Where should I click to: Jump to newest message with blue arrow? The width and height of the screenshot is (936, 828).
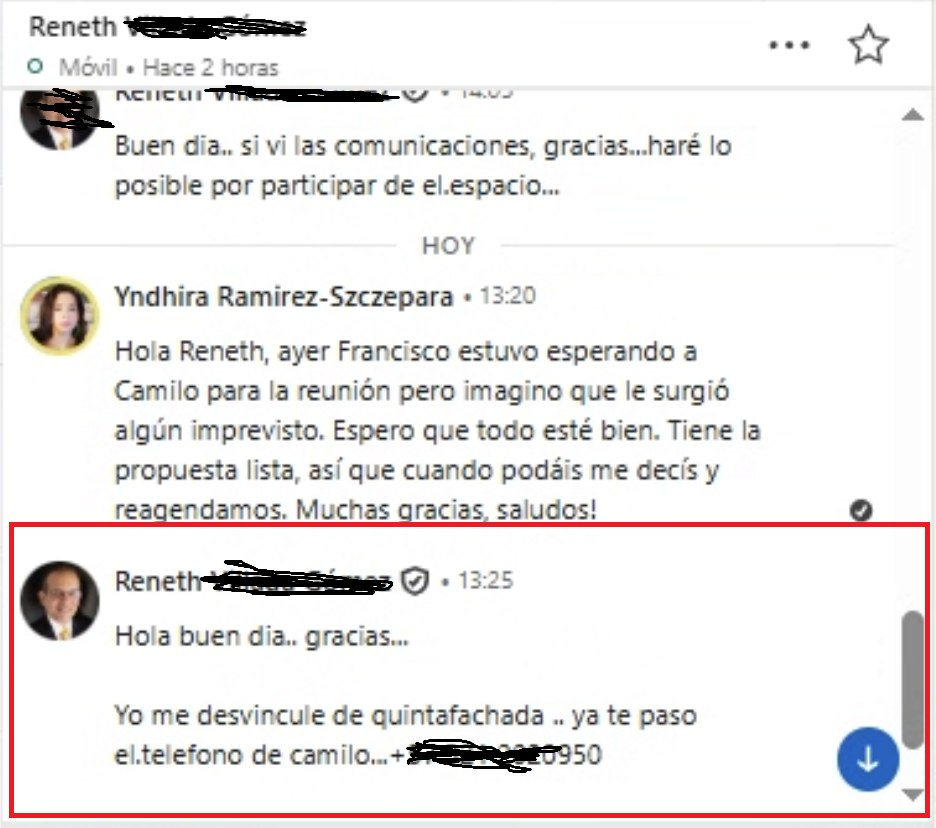tap(868, 759)
